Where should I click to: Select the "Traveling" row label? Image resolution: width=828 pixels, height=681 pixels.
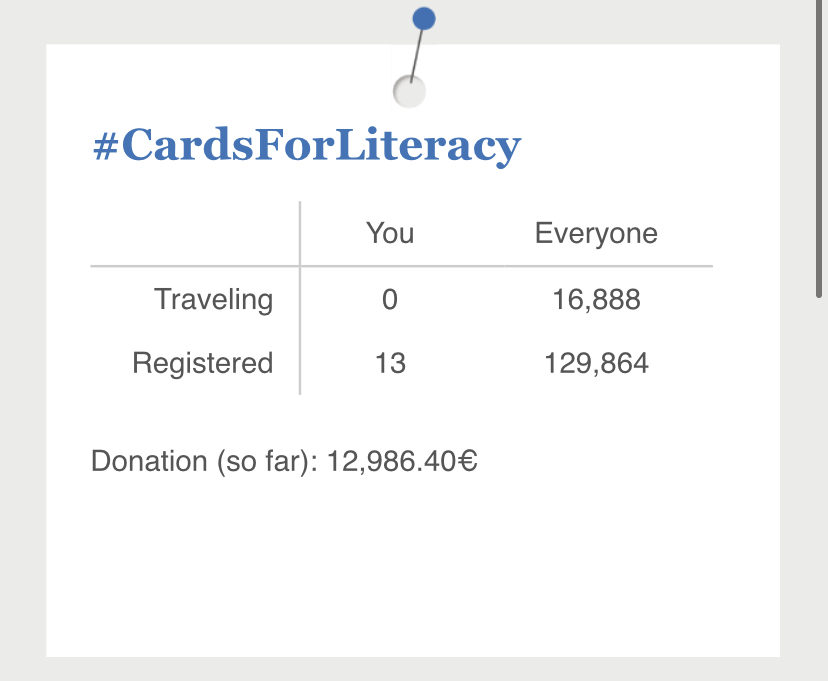pyautogui.click(x=213, y=299)
